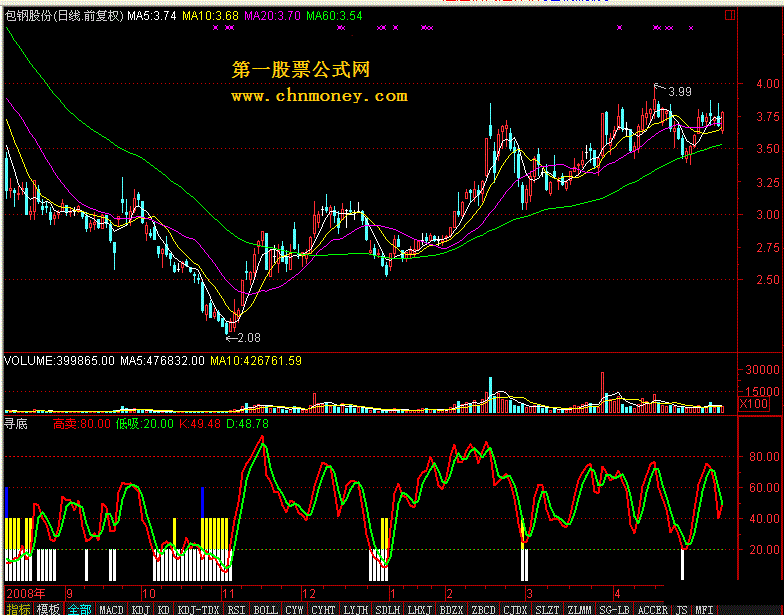Viewport: 784px width, 615px height.
Task: Click the volume MA10:426761.59 label
Action: click(256, 360)
